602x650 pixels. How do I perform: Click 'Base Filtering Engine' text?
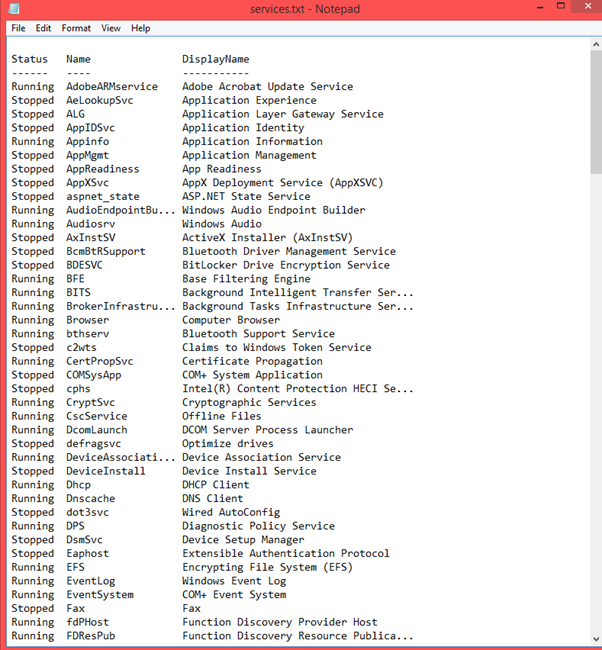click(x=246, y=279)
